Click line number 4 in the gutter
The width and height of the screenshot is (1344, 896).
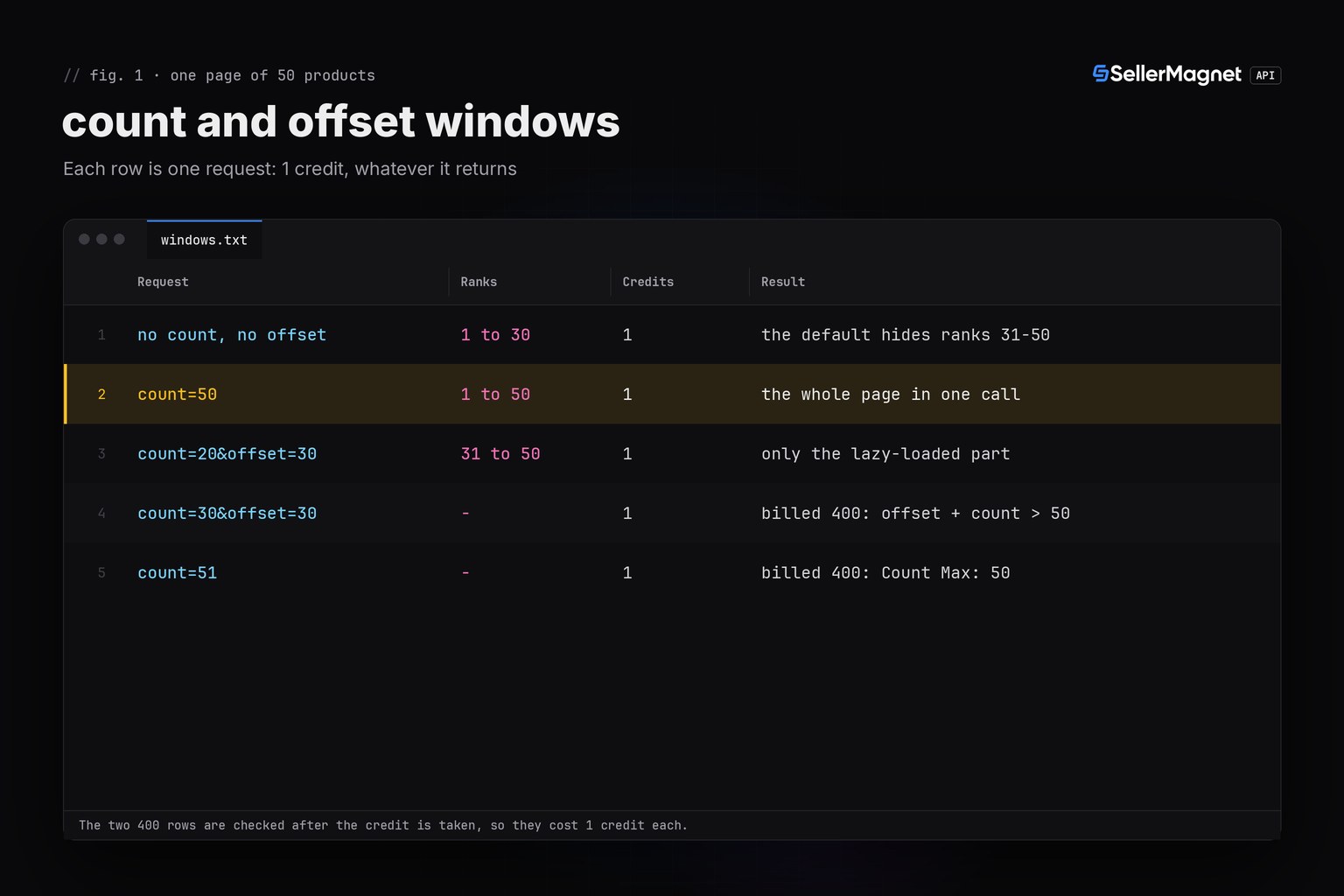(101, 514)
